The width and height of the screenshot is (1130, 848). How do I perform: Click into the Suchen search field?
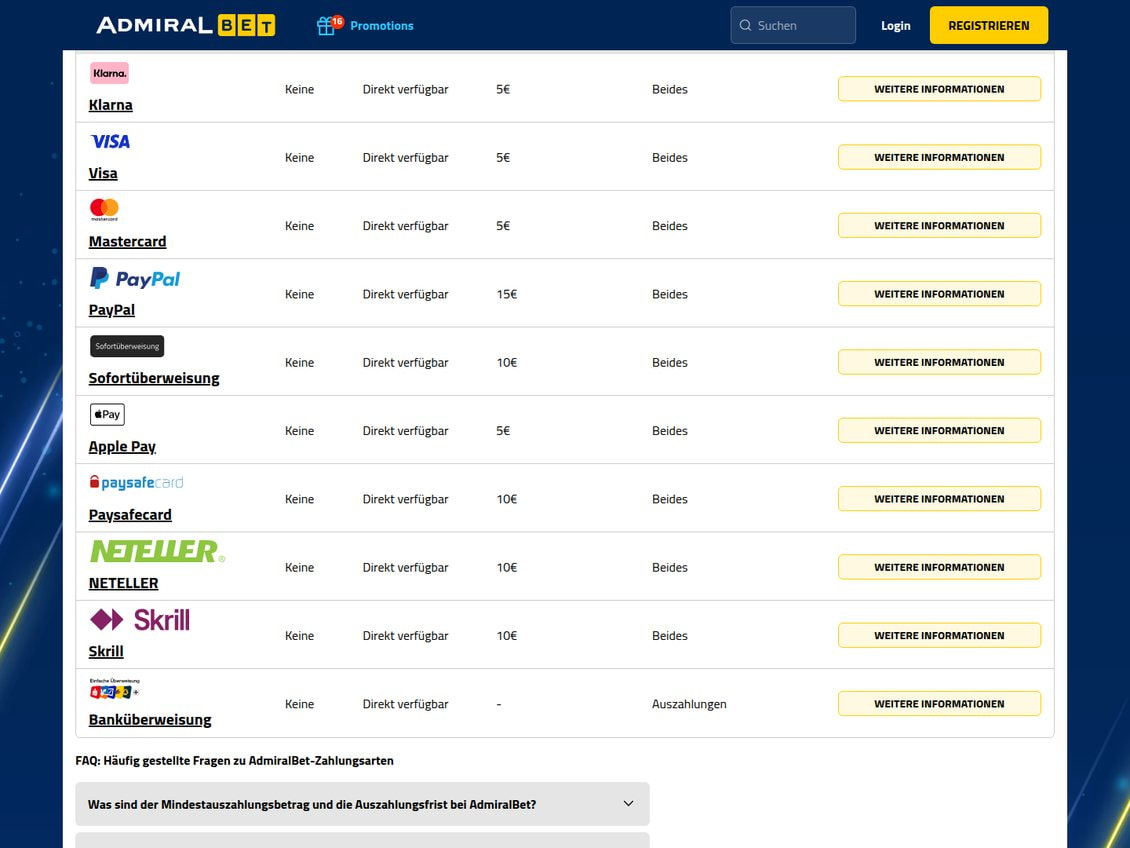point(793,25)
